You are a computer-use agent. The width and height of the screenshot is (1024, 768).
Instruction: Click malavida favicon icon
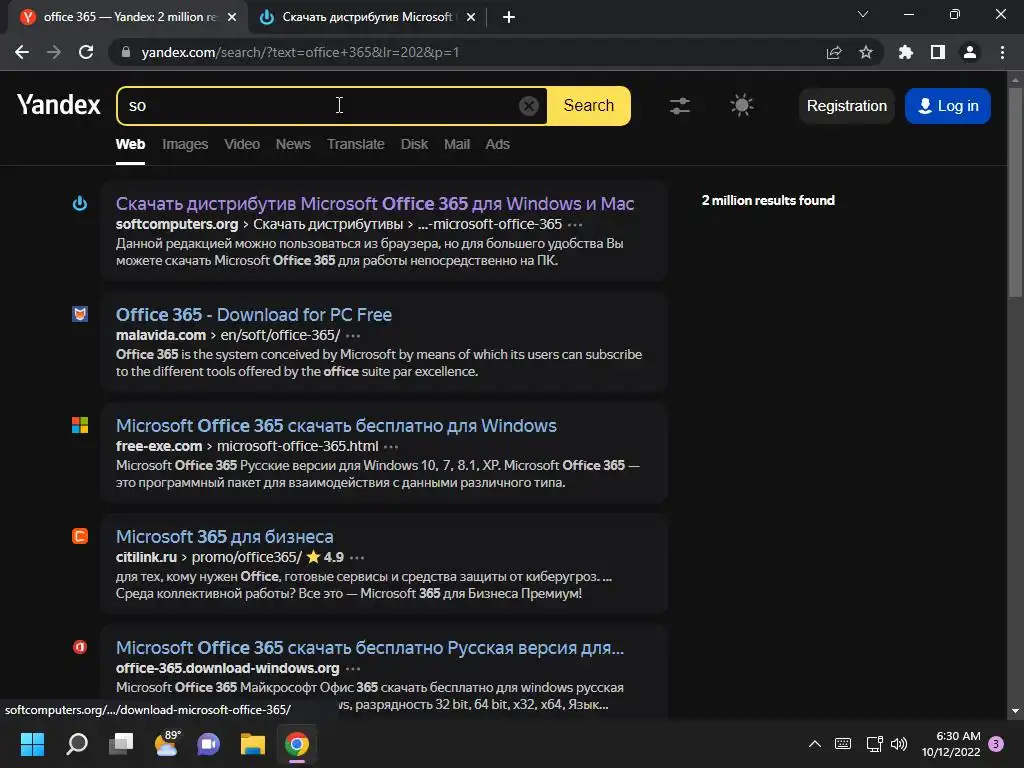pyautogui.click(x=80, y=314)
